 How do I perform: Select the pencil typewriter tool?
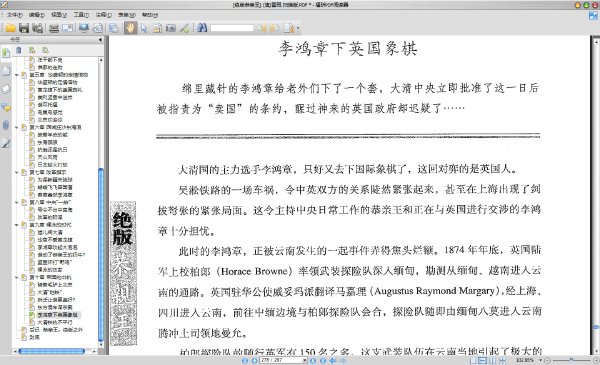(x=184, y=28)
